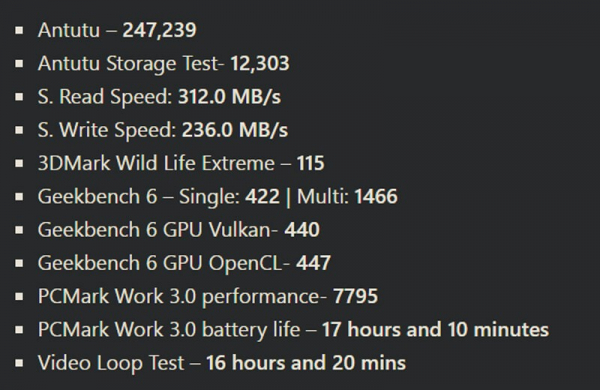Click the Geekbench 6 single score 422
Image resolution: width=600 pixels, height=390 pixels.
click(262, 196)
